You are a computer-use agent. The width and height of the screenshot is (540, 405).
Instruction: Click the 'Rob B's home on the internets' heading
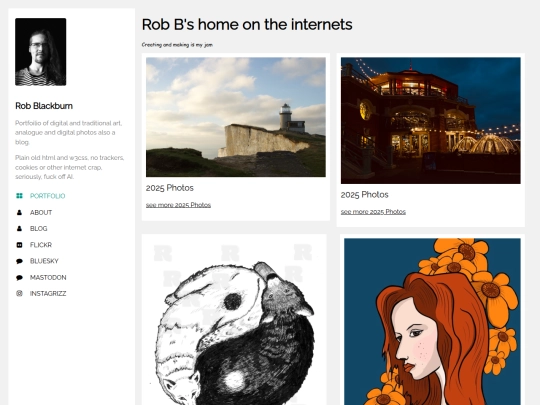tap(247, 25)
